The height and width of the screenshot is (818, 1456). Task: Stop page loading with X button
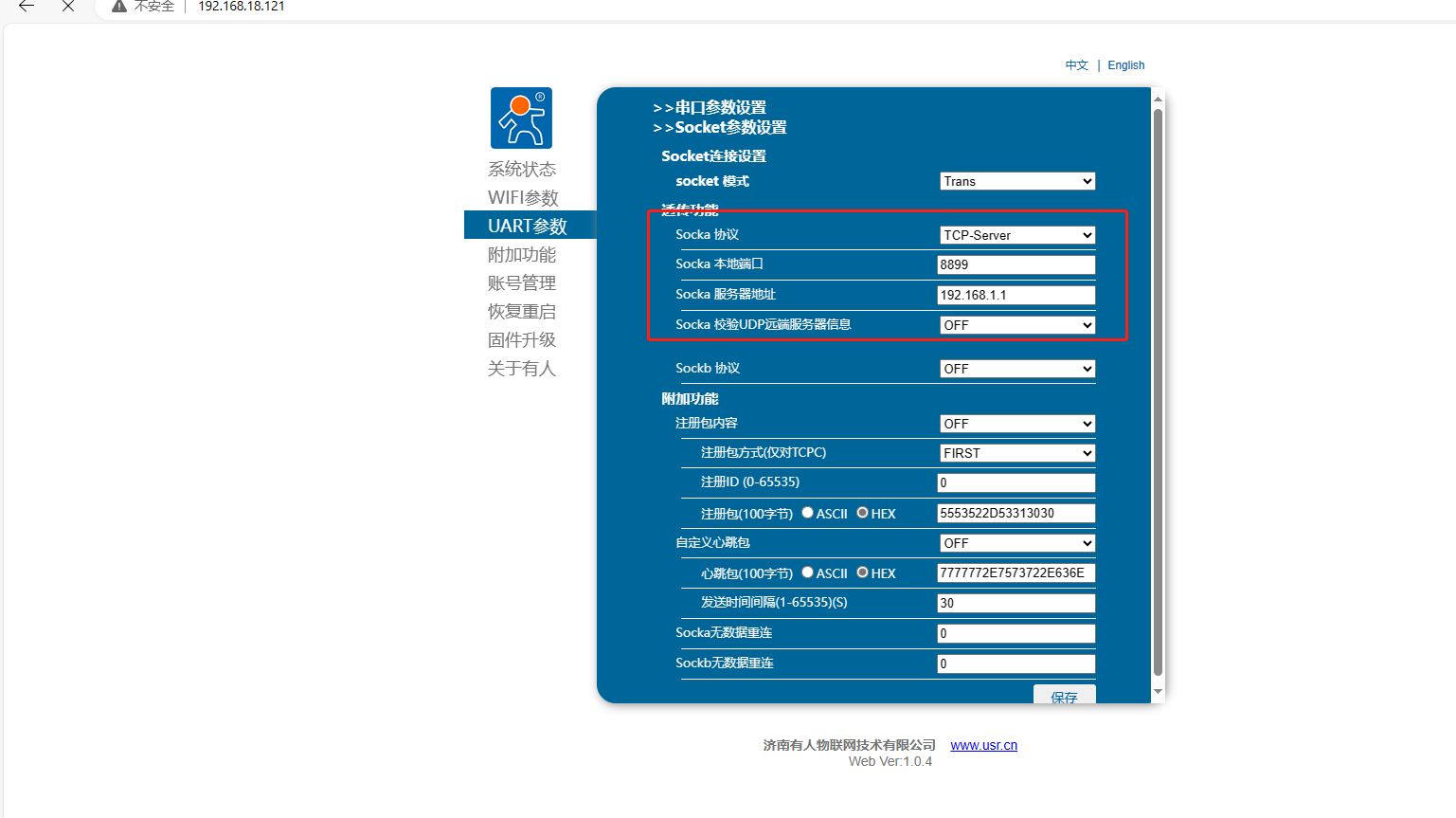pos(68,6)
